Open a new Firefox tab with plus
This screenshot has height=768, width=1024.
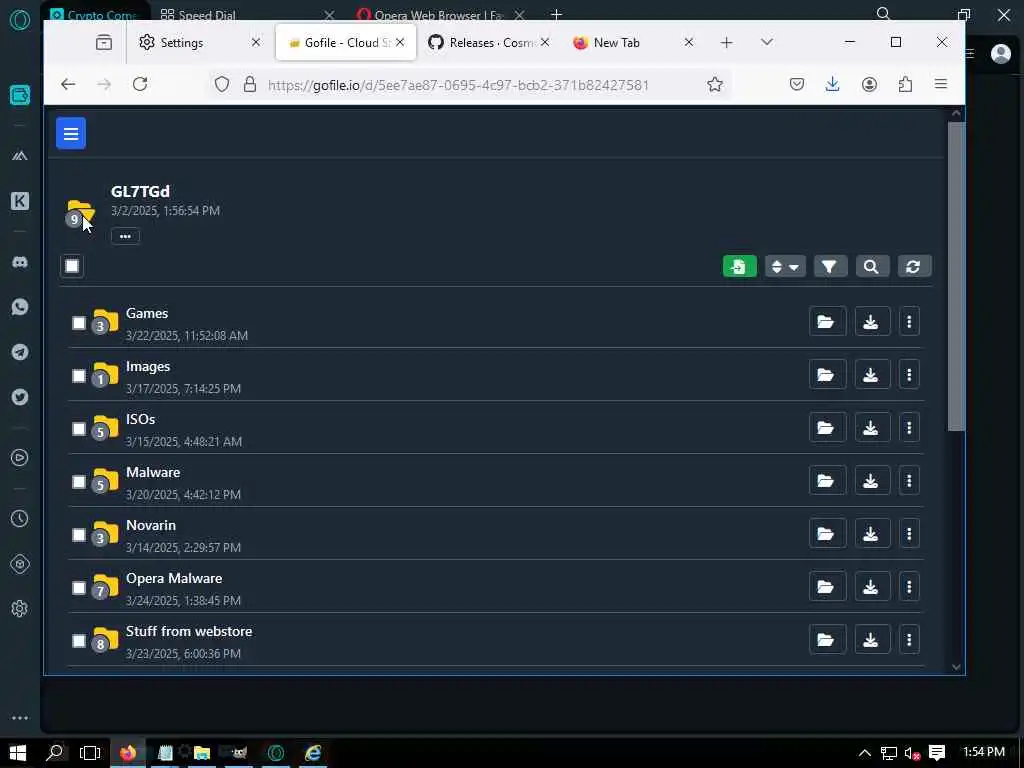point(726,42)
